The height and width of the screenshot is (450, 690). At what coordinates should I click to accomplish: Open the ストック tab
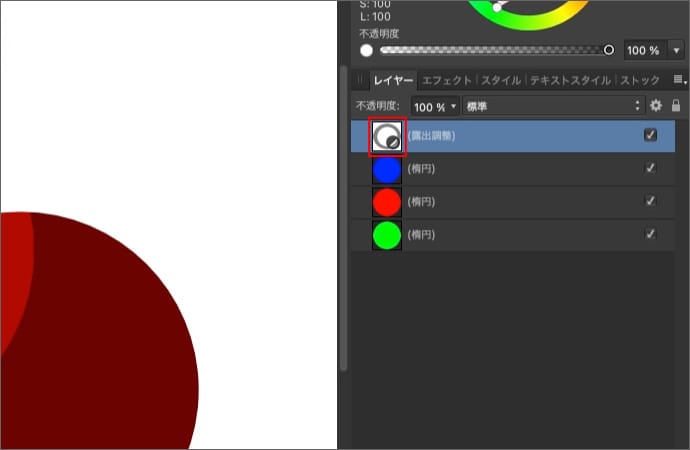(x=640, y=80)
